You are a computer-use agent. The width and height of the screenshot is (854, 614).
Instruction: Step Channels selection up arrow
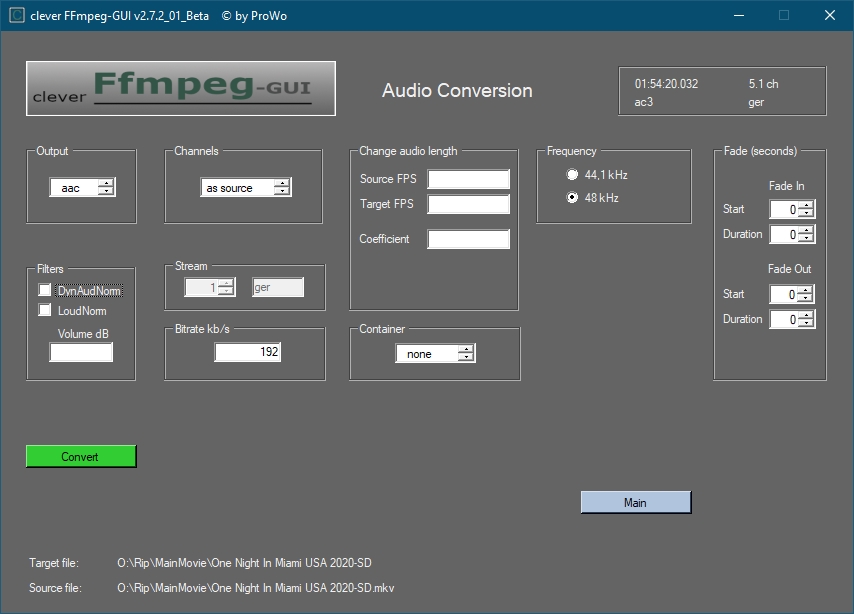[282, 183]
